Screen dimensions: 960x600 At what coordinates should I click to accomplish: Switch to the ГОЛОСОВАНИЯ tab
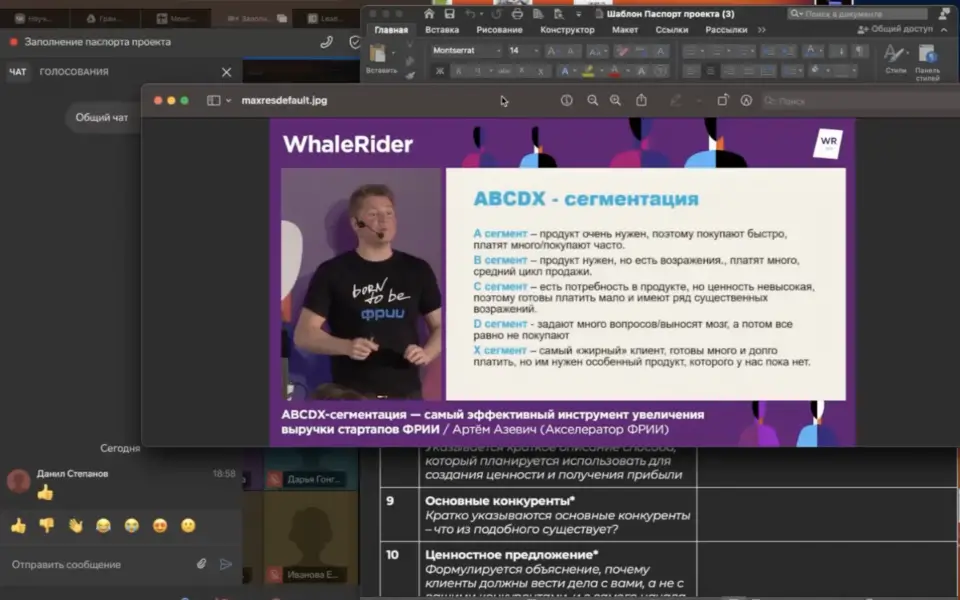coord(74,72)
